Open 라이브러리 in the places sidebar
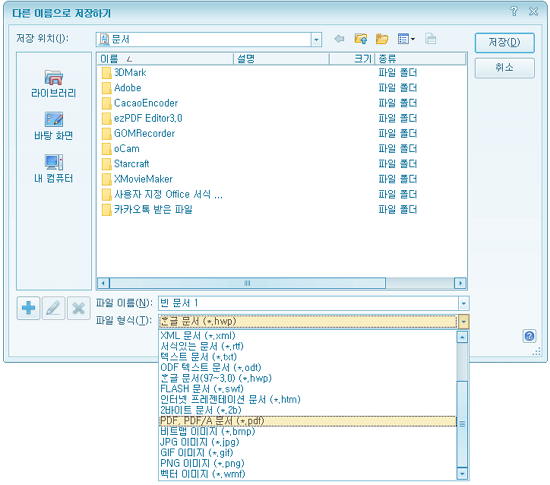Viewport: 550px width, 485px height. (x=53, y=84)
